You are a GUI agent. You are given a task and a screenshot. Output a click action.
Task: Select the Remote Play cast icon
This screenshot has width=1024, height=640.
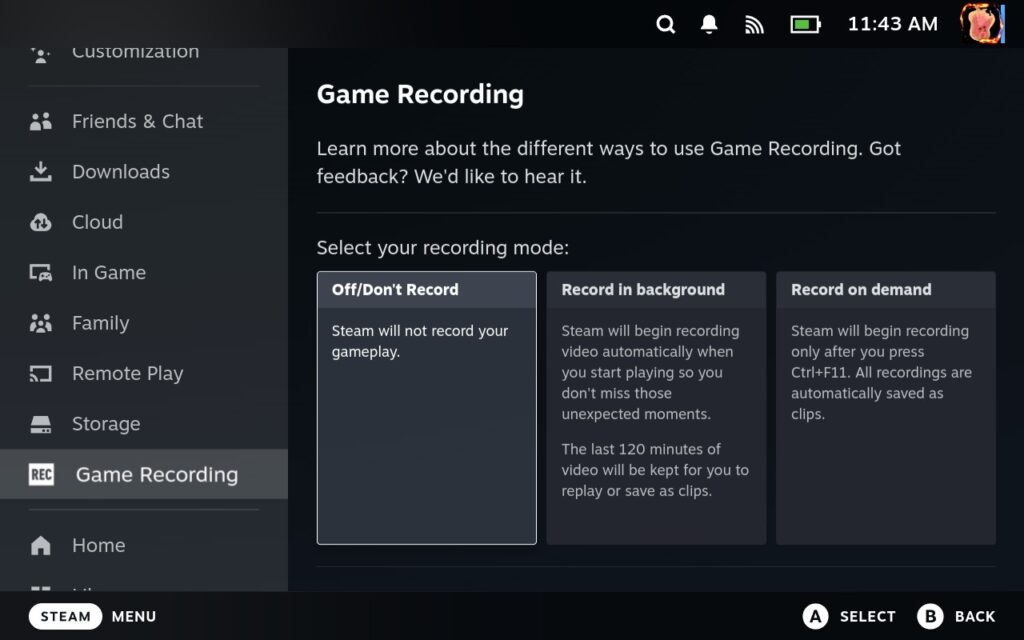point(40,374)
